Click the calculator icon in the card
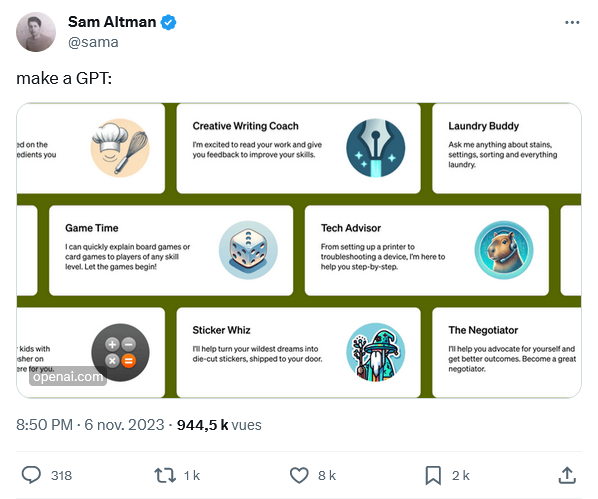 pos(120,353)
